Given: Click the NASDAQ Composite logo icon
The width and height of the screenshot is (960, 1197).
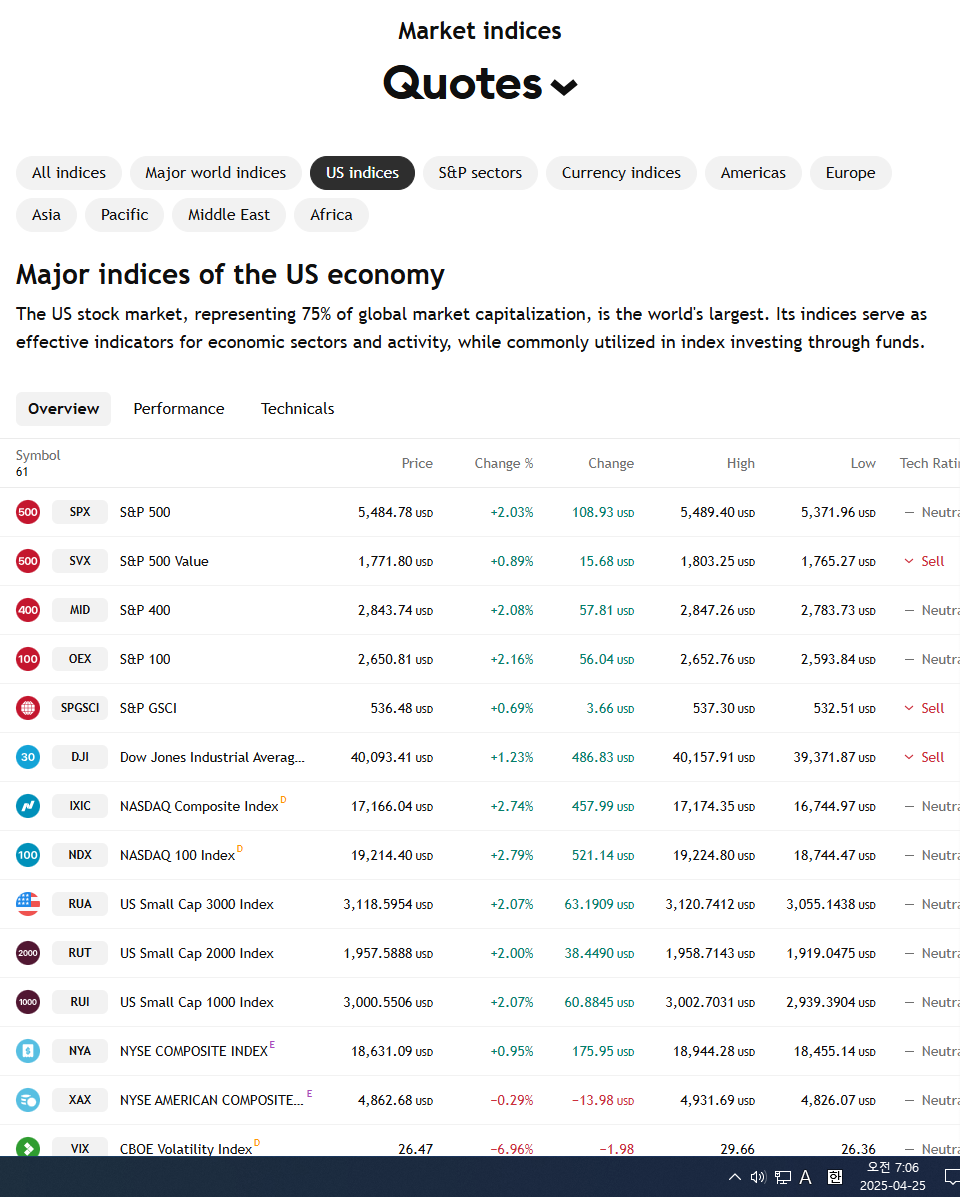Looking at the screenshot, I should pyautogui.click(x=28, y=806).
